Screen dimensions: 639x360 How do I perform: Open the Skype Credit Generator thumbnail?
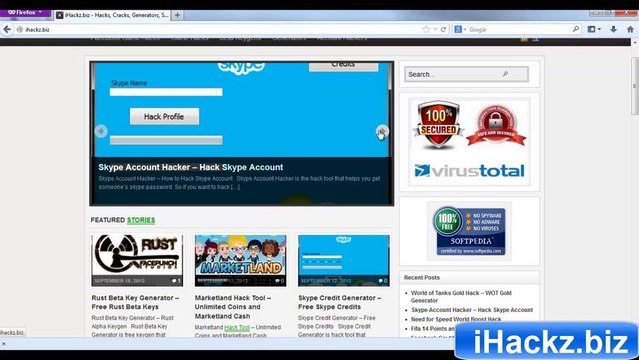pos(344,260)
